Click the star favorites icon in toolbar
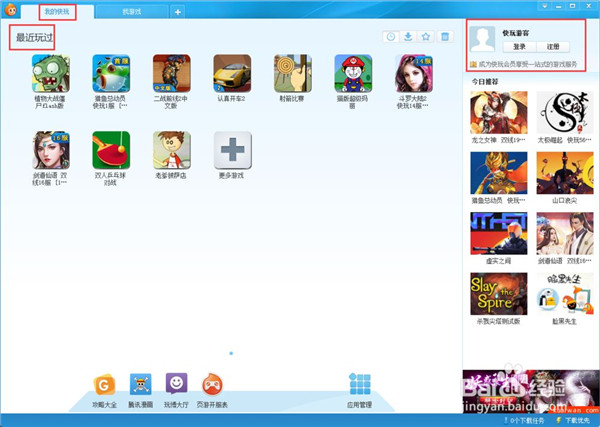Image resolution: width=600 pixels, height=427 pixels. tap(426, 37)
